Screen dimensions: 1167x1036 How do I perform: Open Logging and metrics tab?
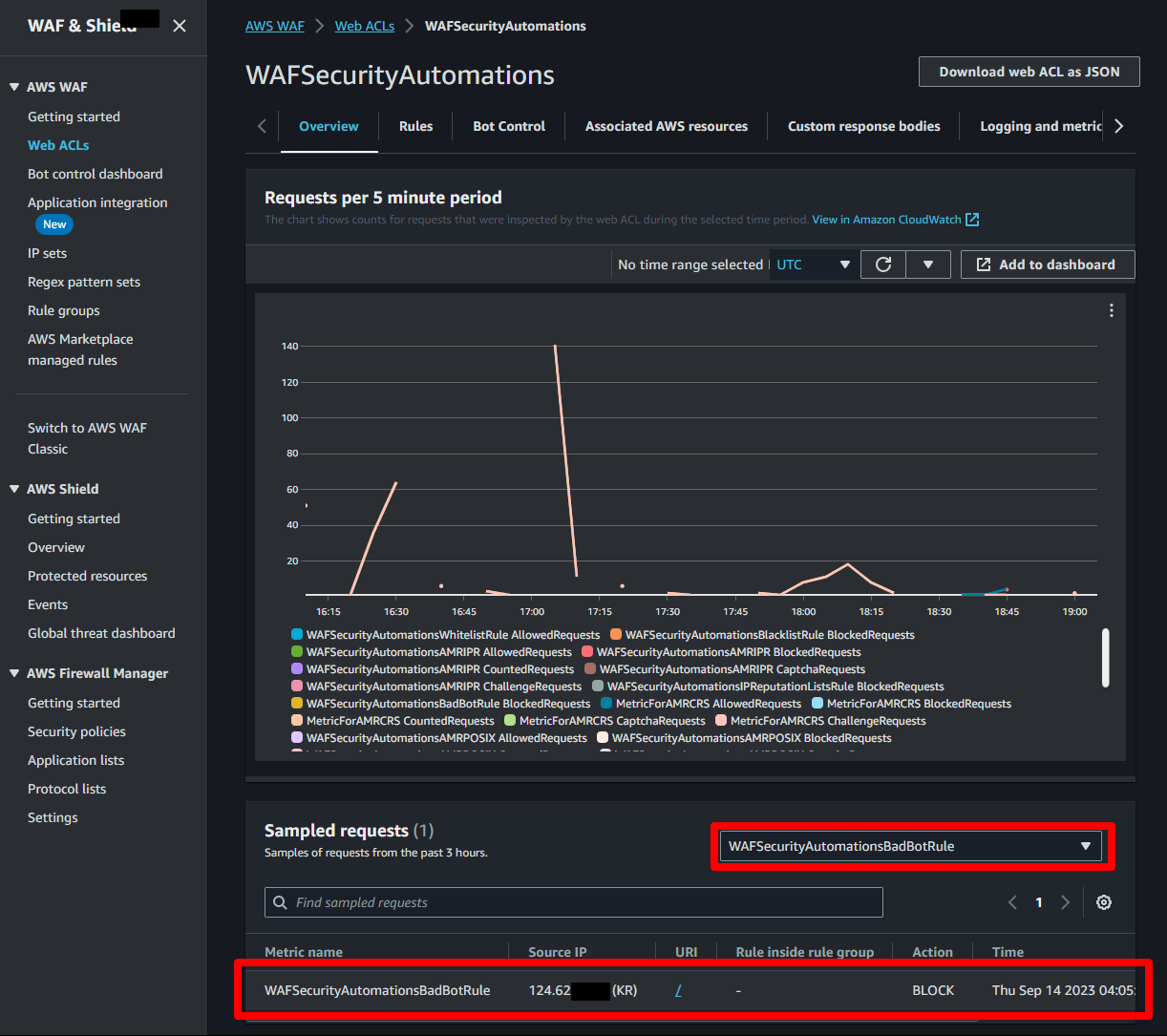pos(1041,126)
